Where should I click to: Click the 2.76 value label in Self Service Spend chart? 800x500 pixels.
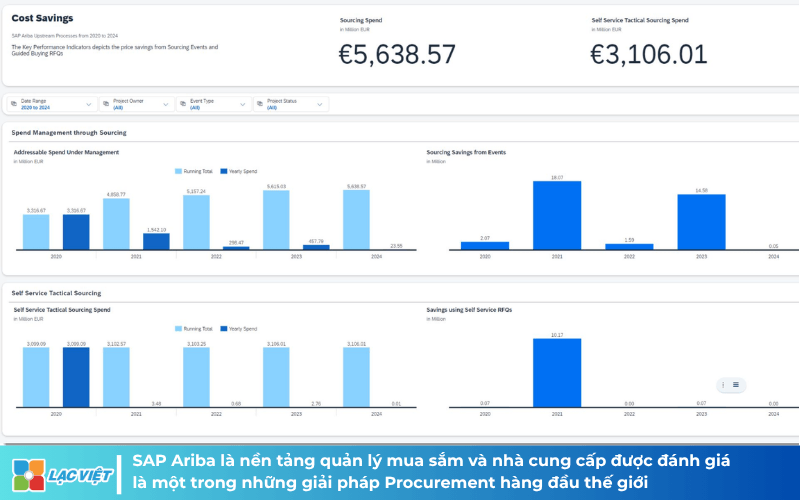click(316, 404)
